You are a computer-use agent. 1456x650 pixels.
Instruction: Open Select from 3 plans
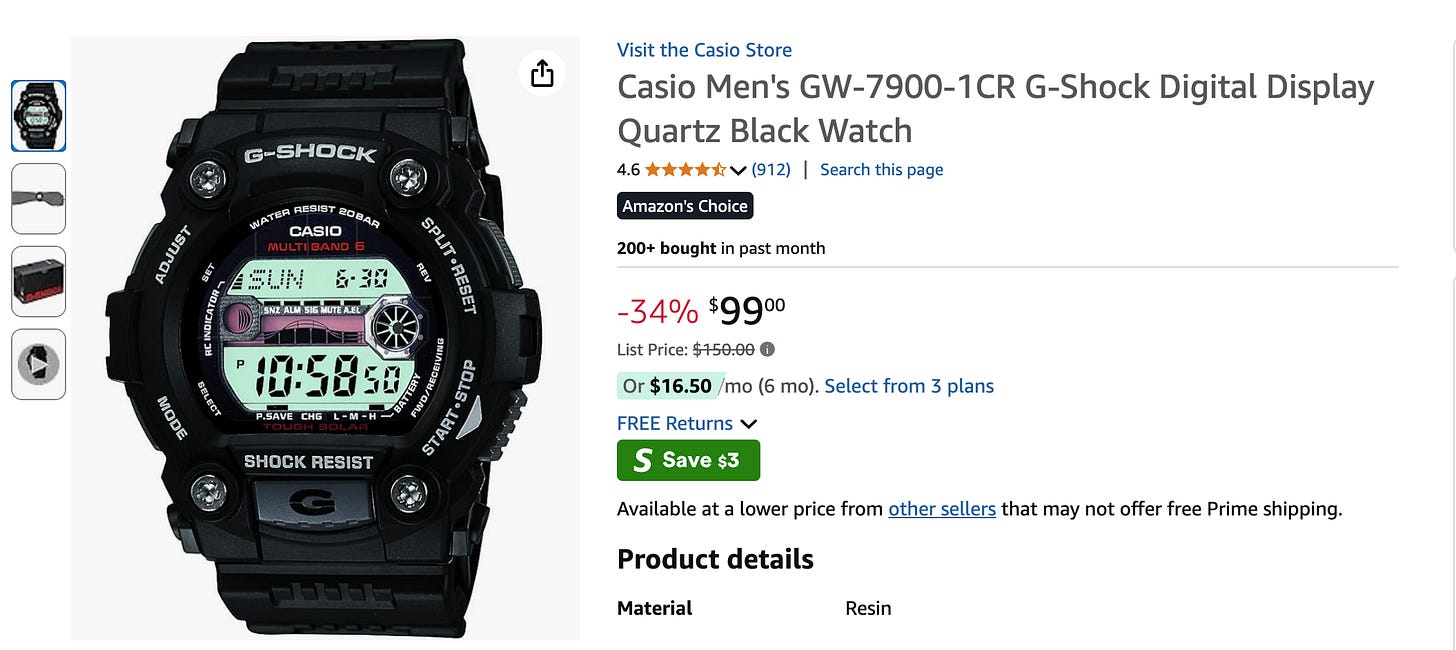point(908,385)
